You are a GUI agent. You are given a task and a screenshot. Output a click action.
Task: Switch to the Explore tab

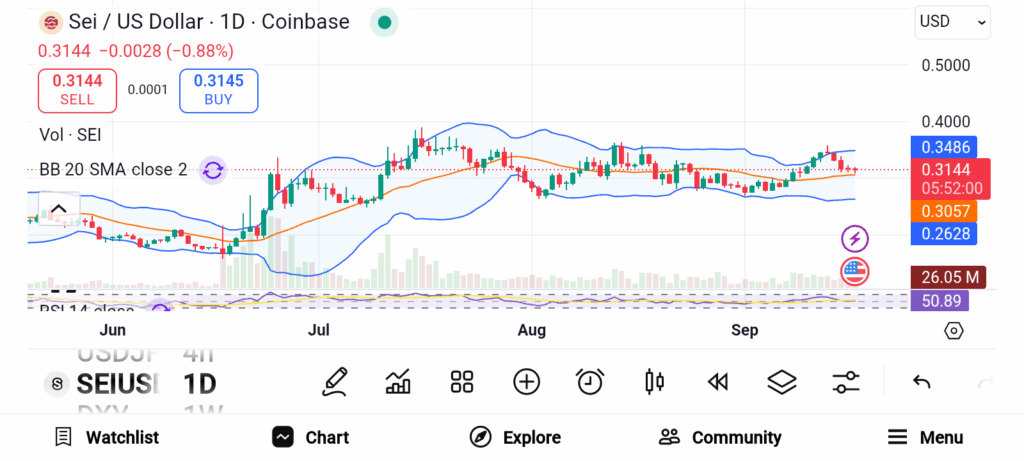coord(515,437)
